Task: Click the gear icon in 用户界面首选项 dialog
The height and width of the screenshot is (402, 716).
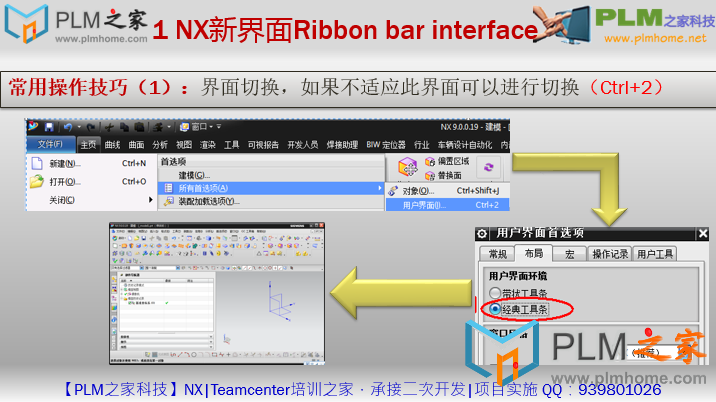Action: pyautogui.click(x=482, y=234)
